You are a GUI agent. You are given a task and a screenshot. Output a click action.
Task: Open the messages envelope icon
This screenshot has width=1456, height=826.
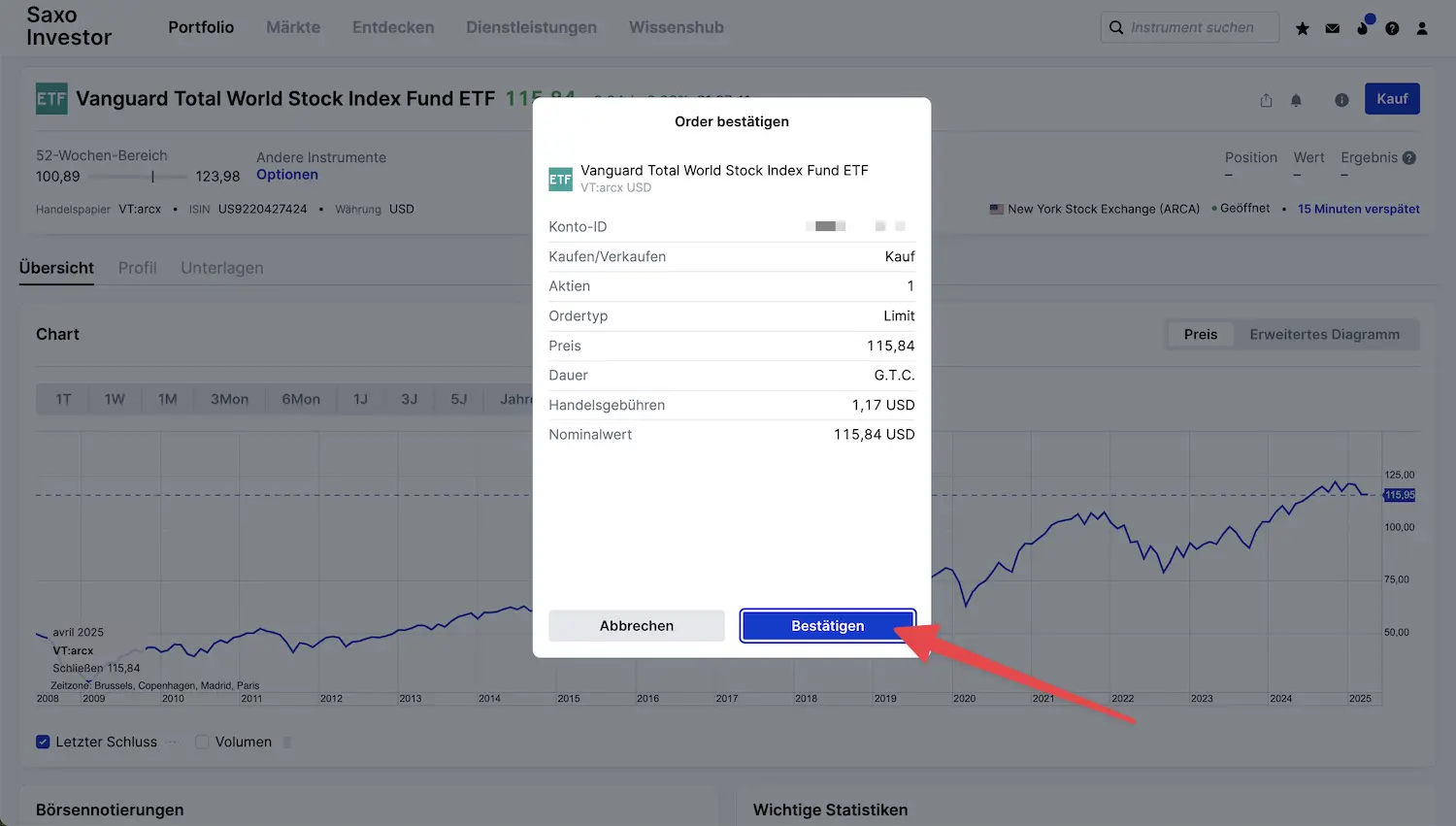point(1333,28)
